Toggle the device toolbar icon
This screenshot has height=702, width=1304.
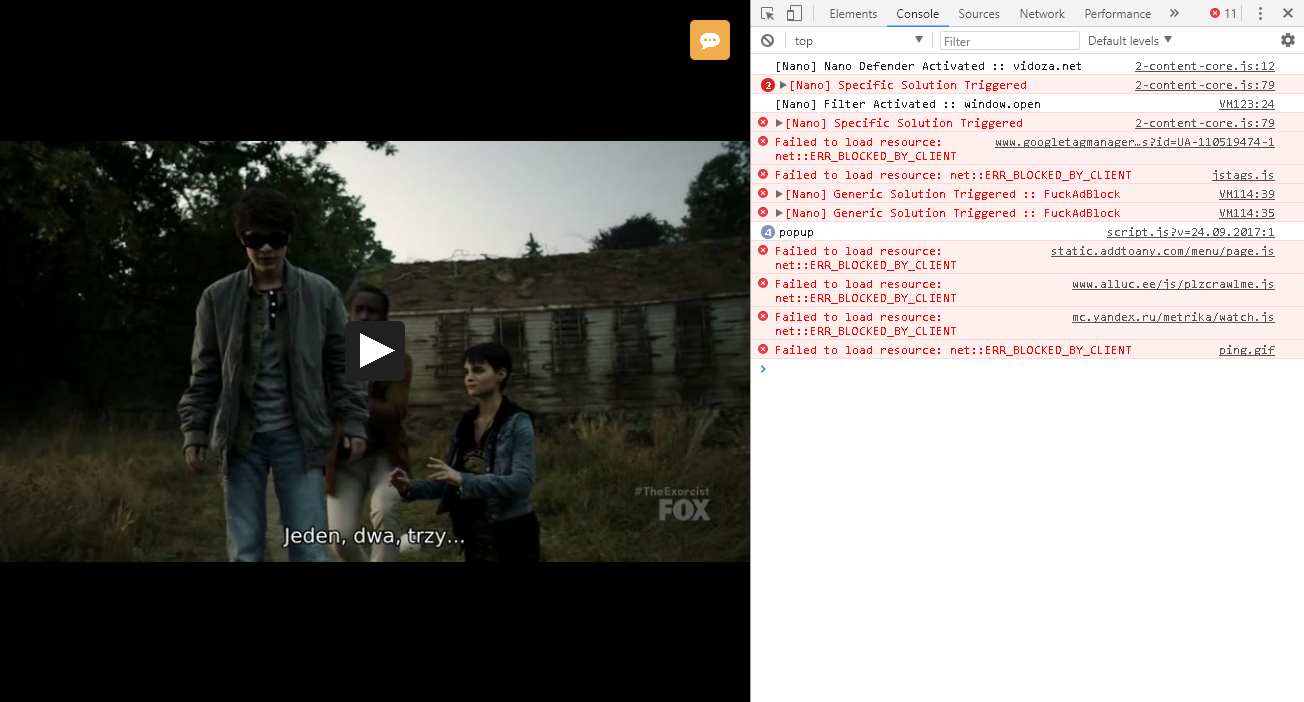pos(795,13)
